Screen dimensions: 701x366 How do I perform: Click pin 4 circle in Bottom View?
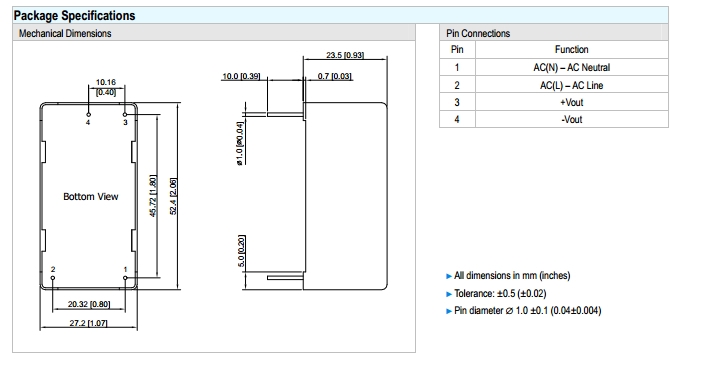(89, 115)
